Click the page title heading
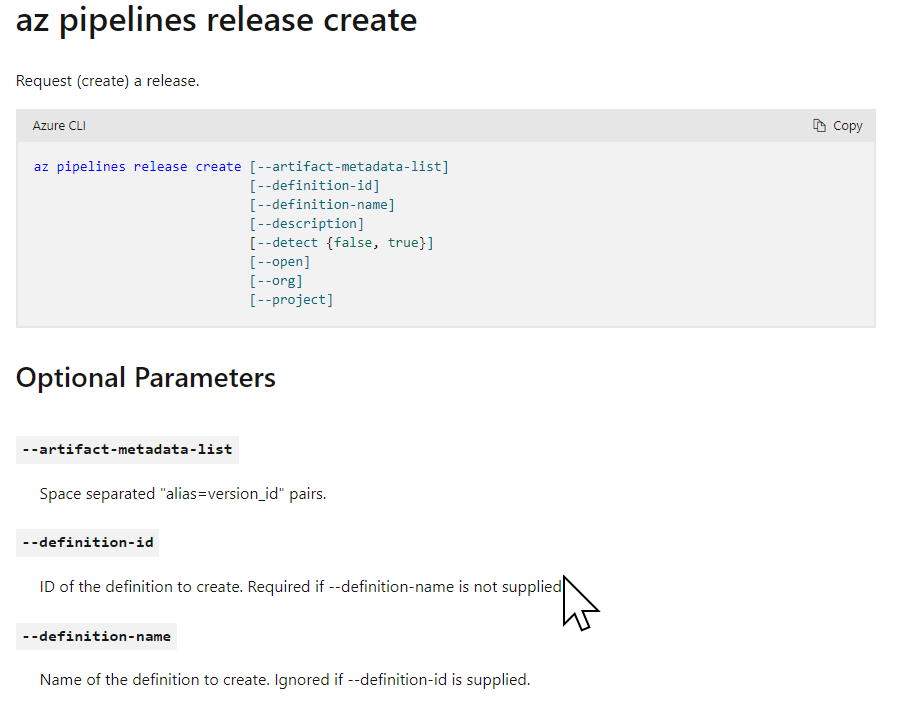The image size is (900, 704). tap(214, 20)
